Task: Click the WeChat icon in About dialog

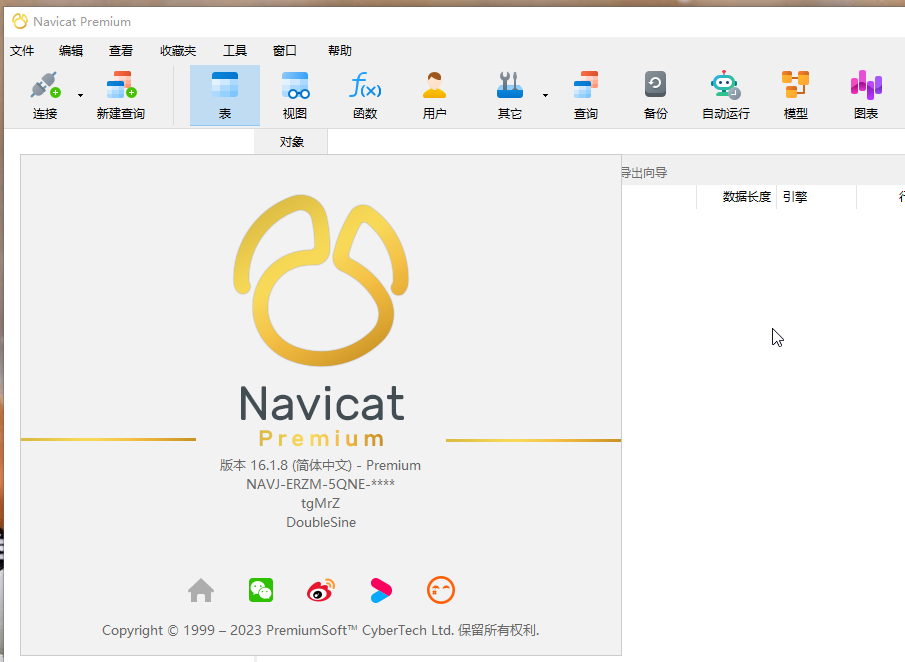Action: [x=261, y=590]
